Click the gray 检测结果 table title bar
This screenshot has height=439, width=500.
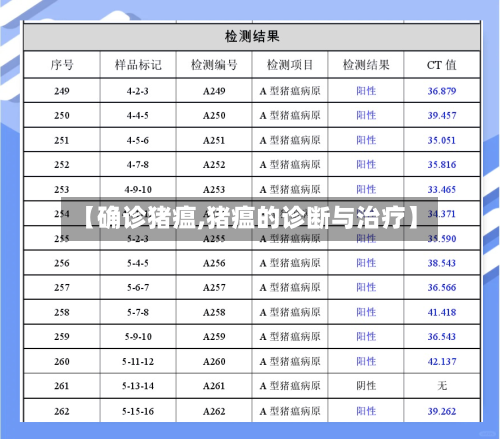coord(252,37)
